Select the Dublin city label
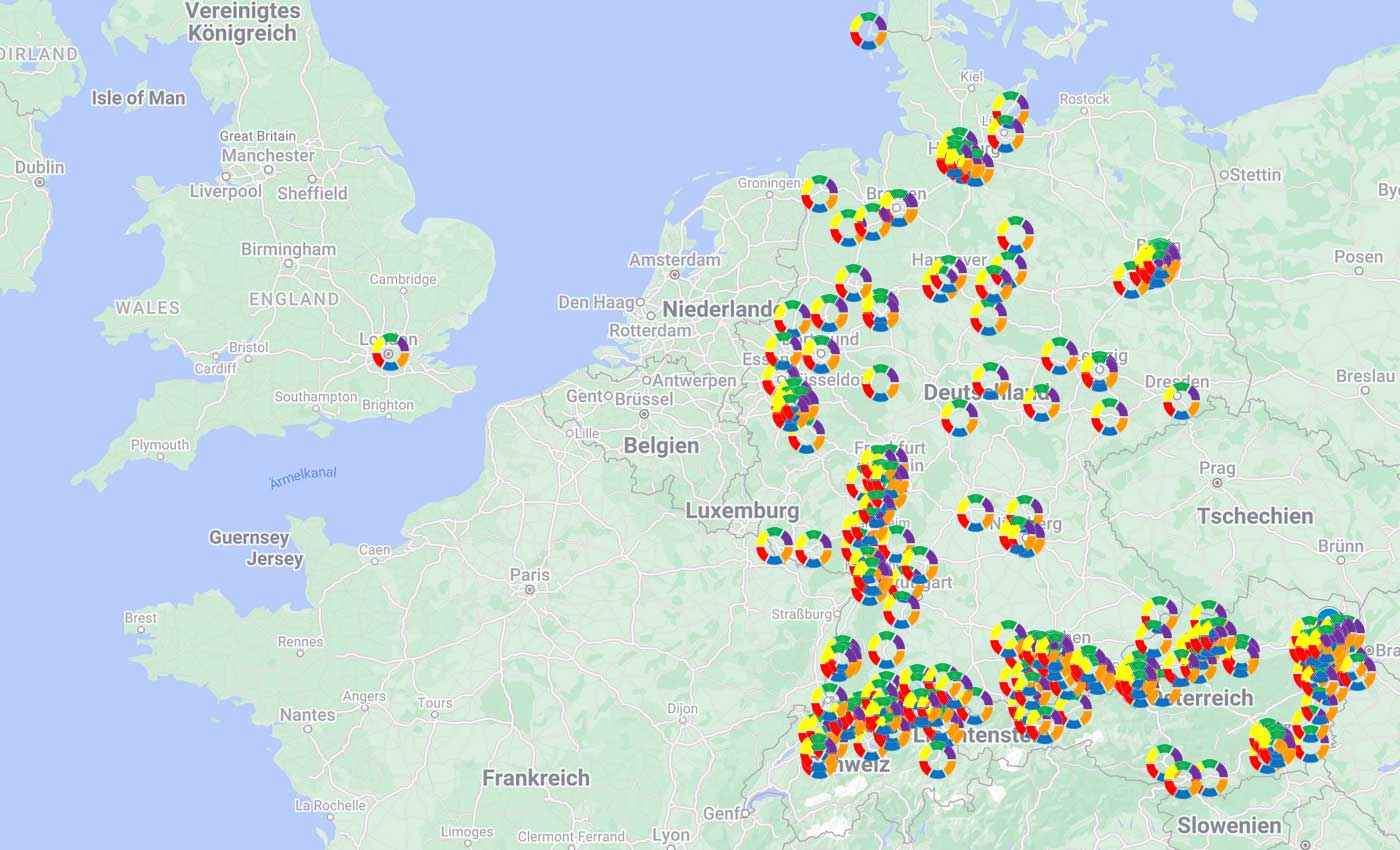1400x850 pixels. [x=40, y=167]
